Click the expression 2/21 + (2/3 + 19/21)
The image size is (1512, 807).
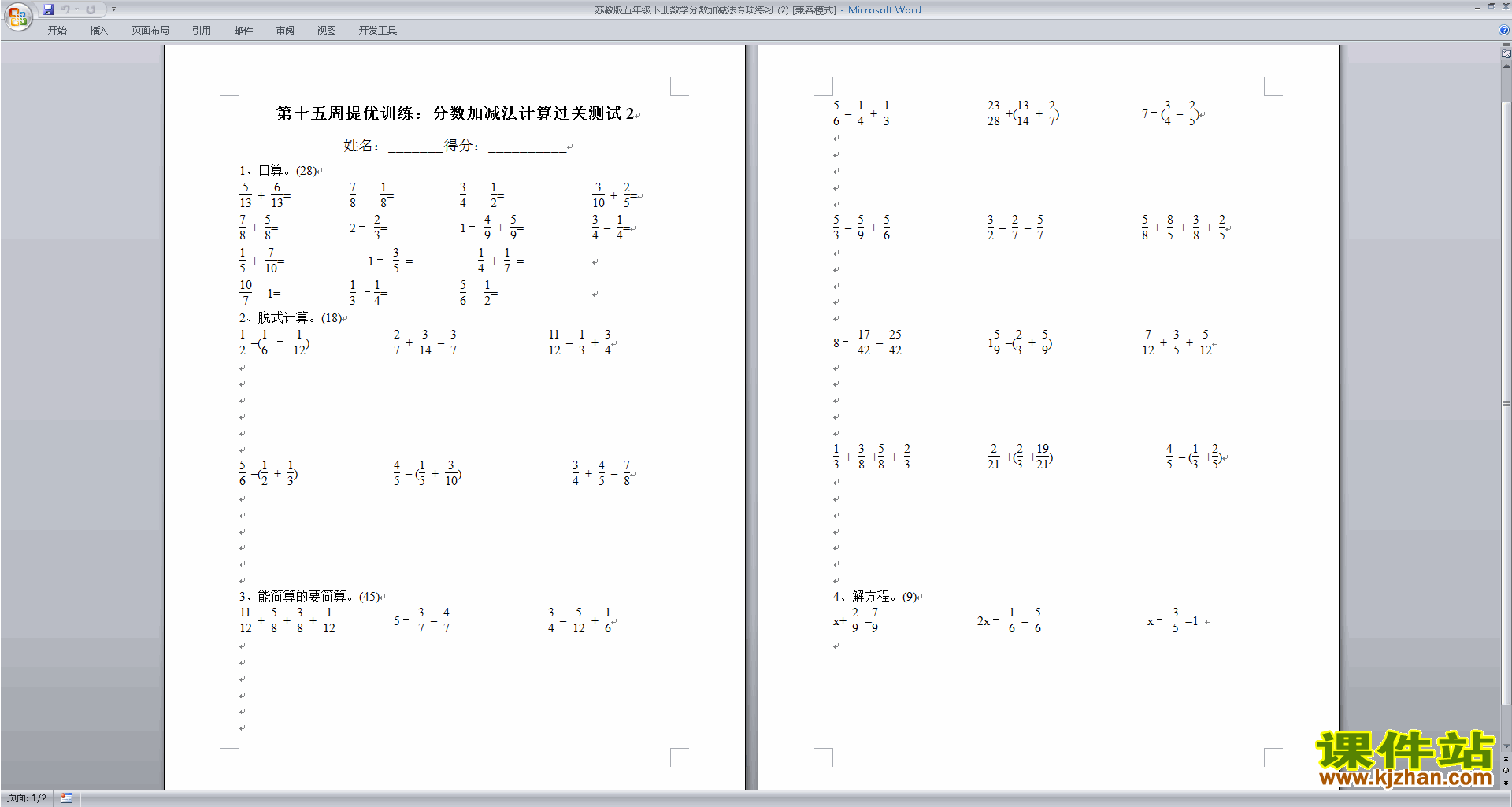(1020, 457)
